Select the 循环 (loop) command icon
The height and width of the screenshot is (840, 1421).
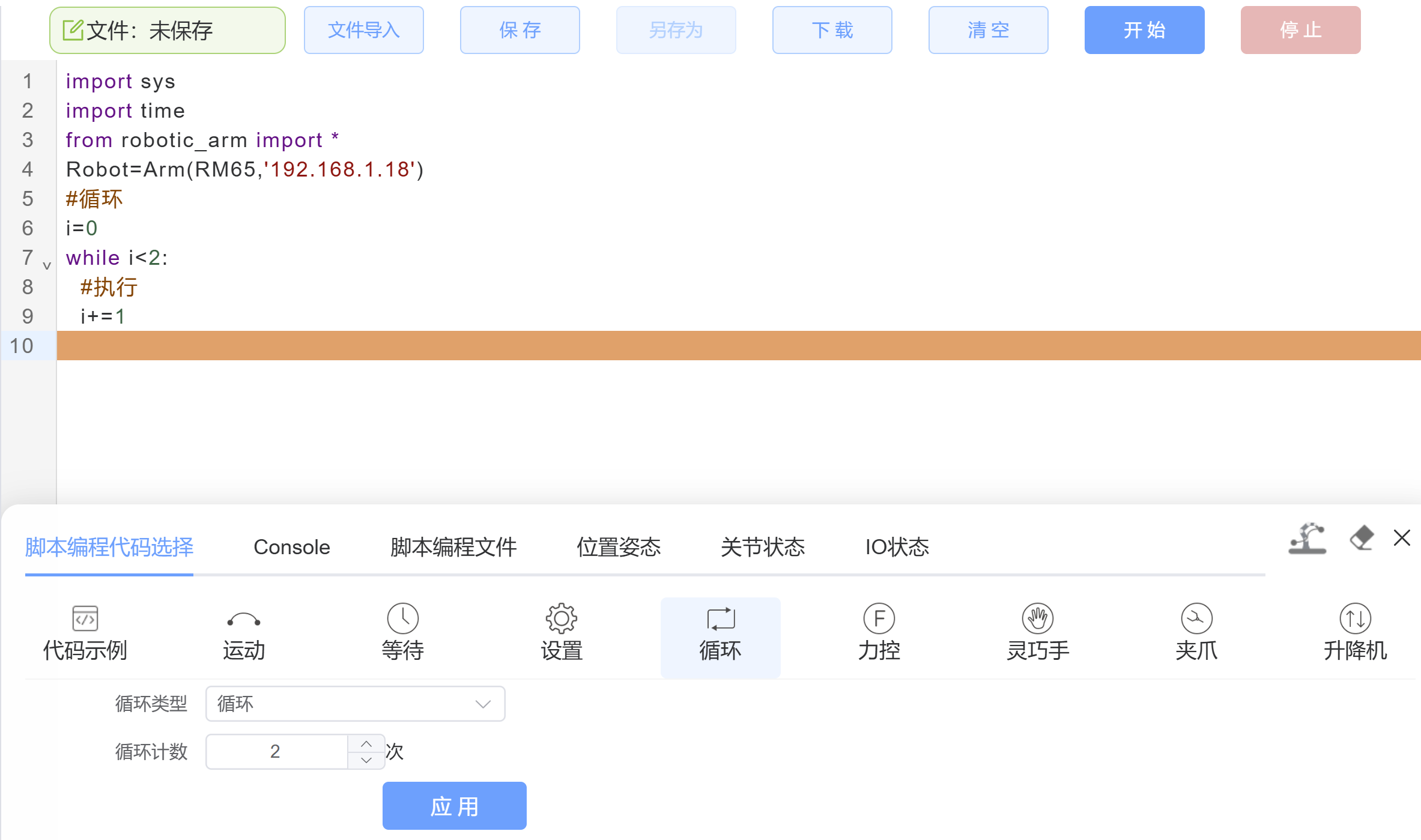point(720,636)
